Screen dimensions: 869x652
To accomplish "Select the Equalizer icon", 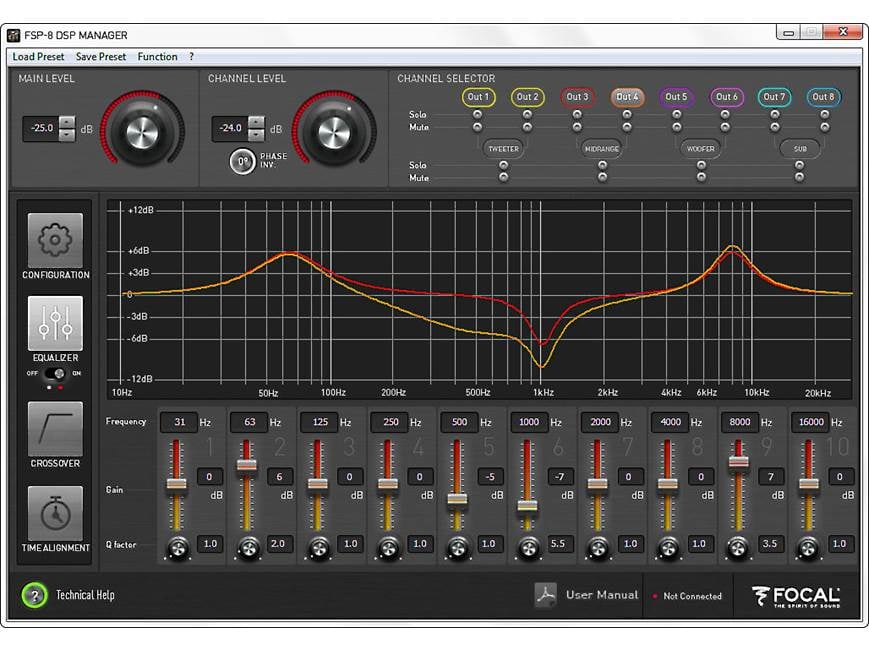I will pyautogui.click(x=55, y=323).
